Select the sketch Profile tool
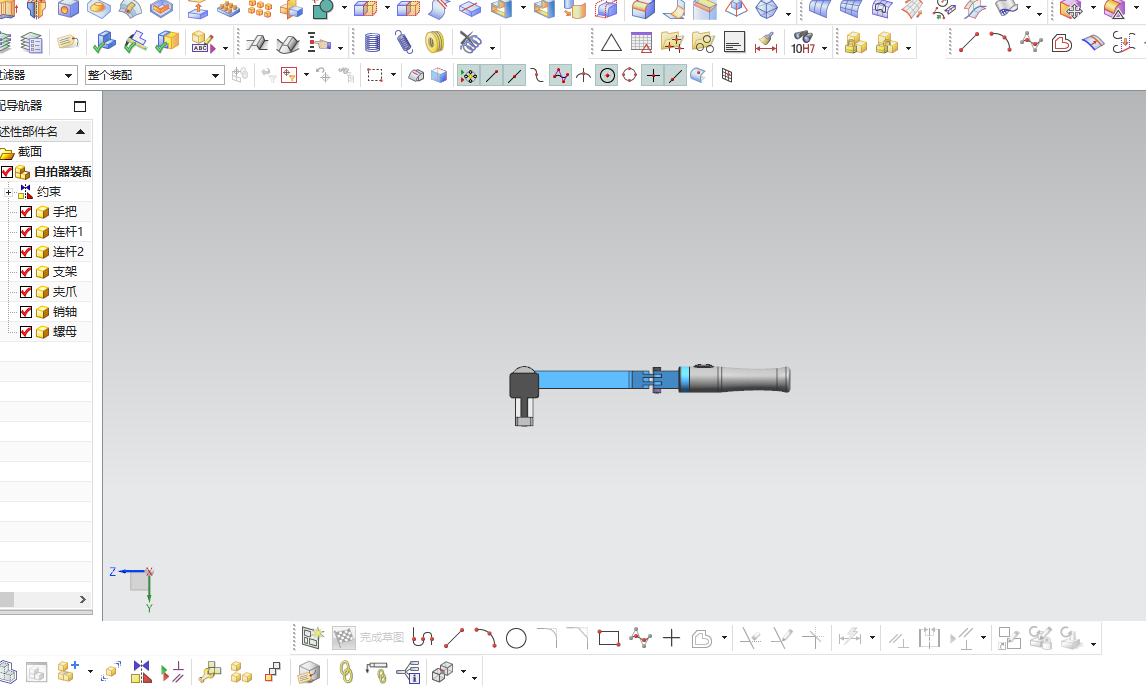The image size is (1146, 686). [422, 639]
